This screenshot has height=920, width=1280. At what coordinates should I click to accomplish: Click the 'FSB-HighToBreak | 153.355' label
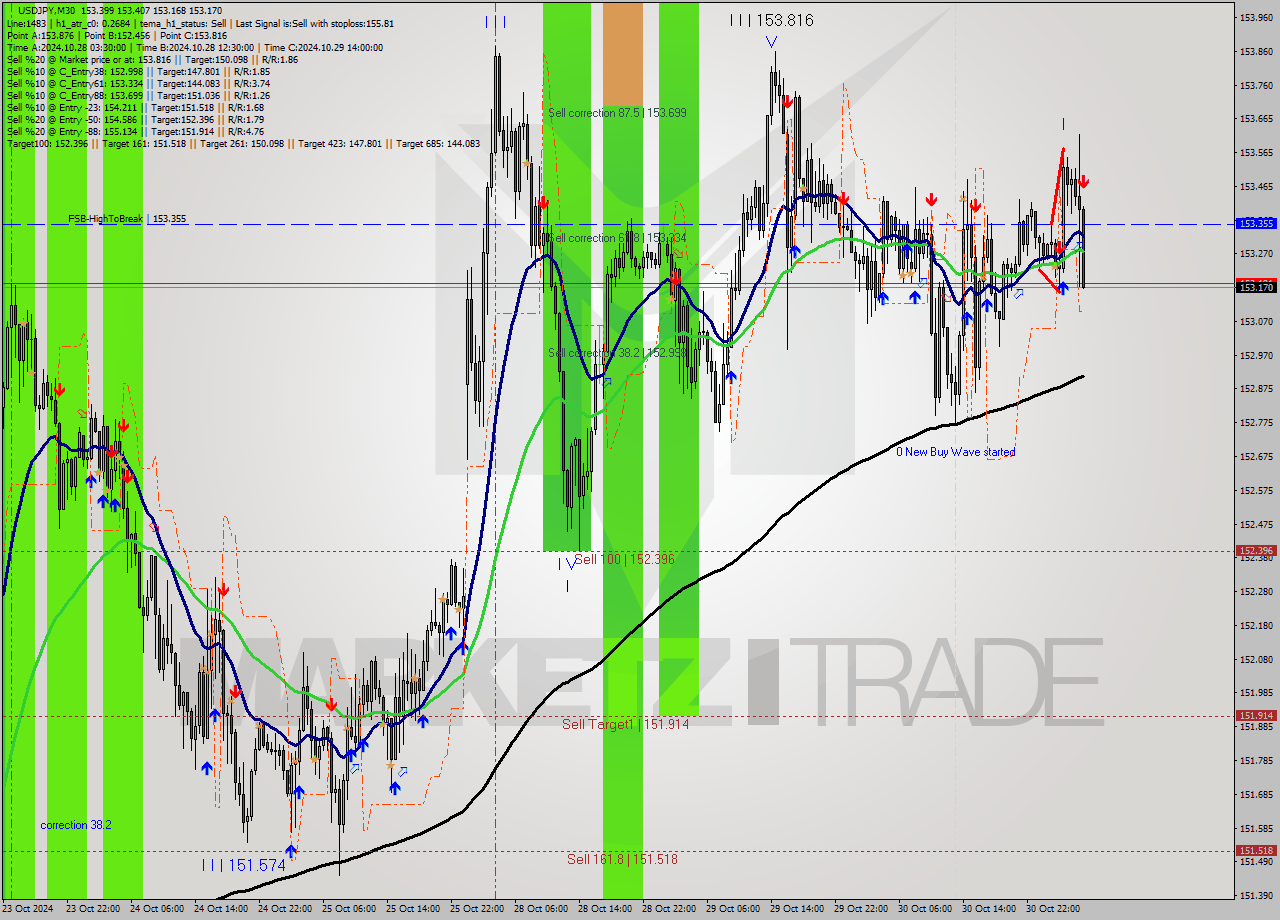coord(127,218)
